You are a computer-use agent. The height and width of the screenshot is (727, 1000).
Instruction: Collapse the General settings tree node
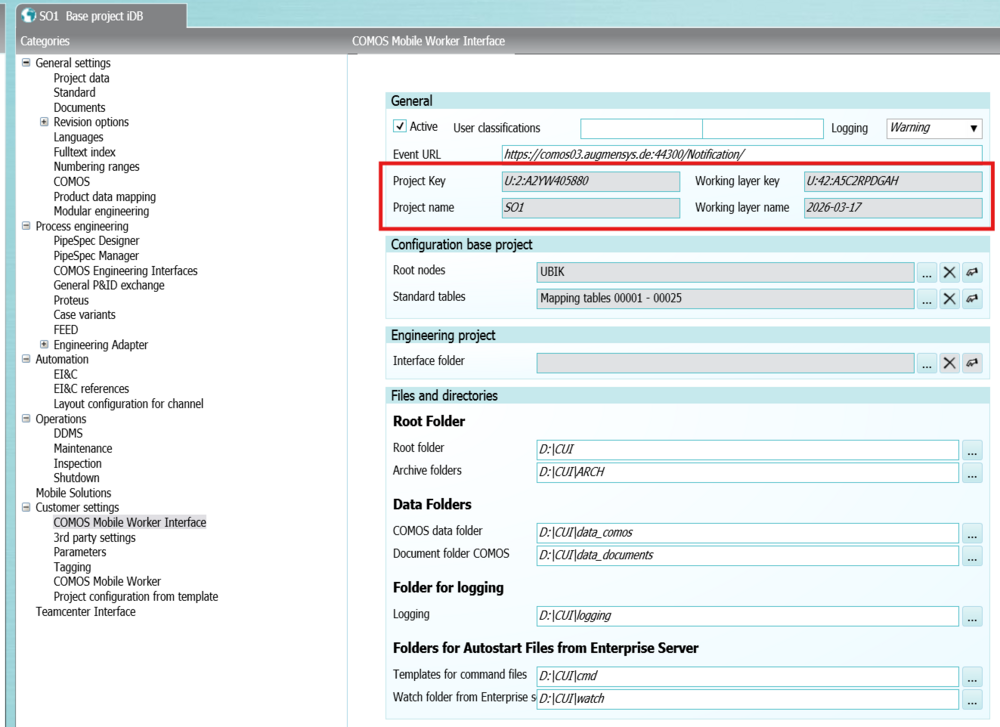coord(26,62)
